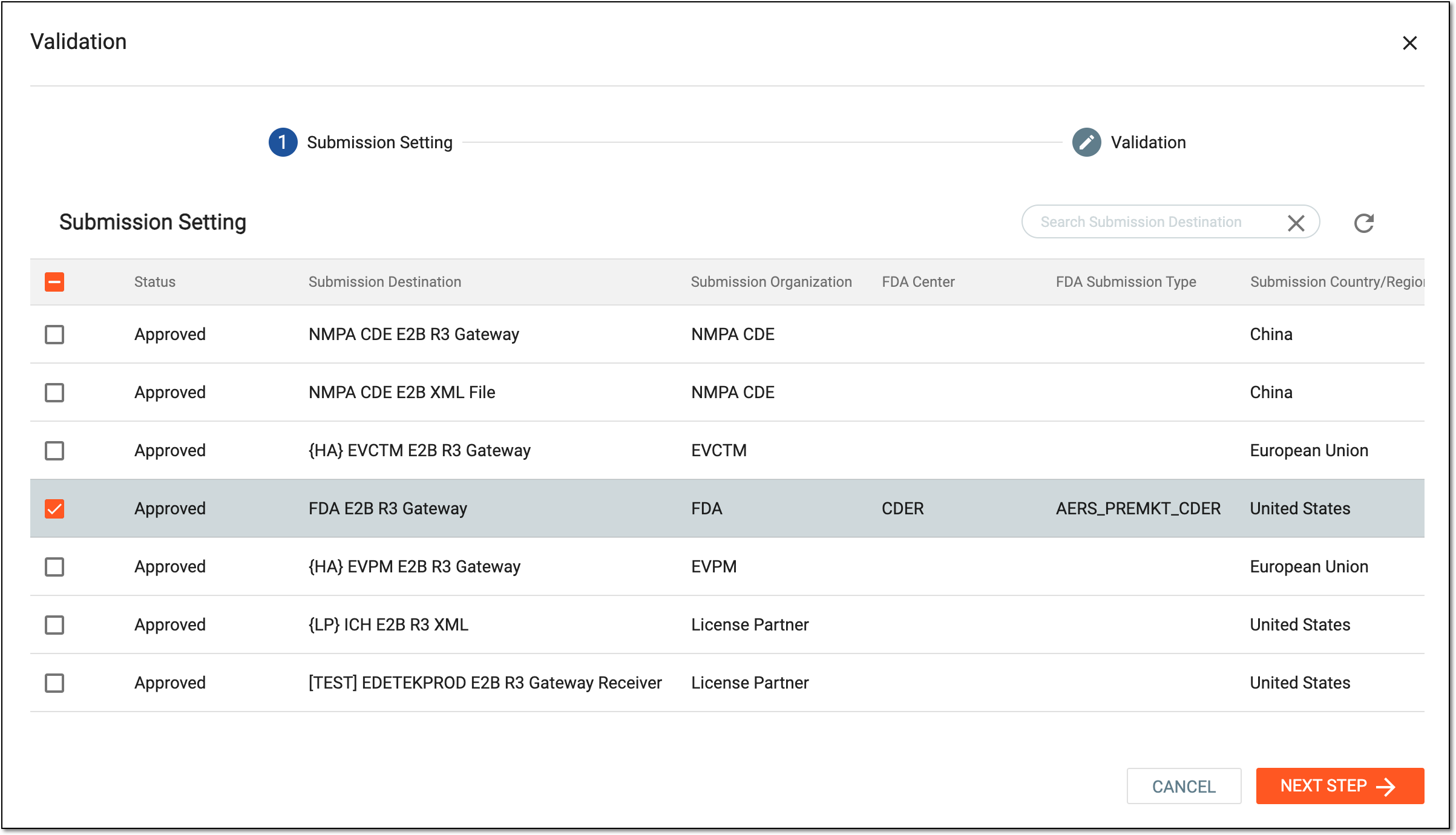Click the {HA} EVPM E2B R3 Gateway text
The image size is (1456, 835).
coord(415,567)
